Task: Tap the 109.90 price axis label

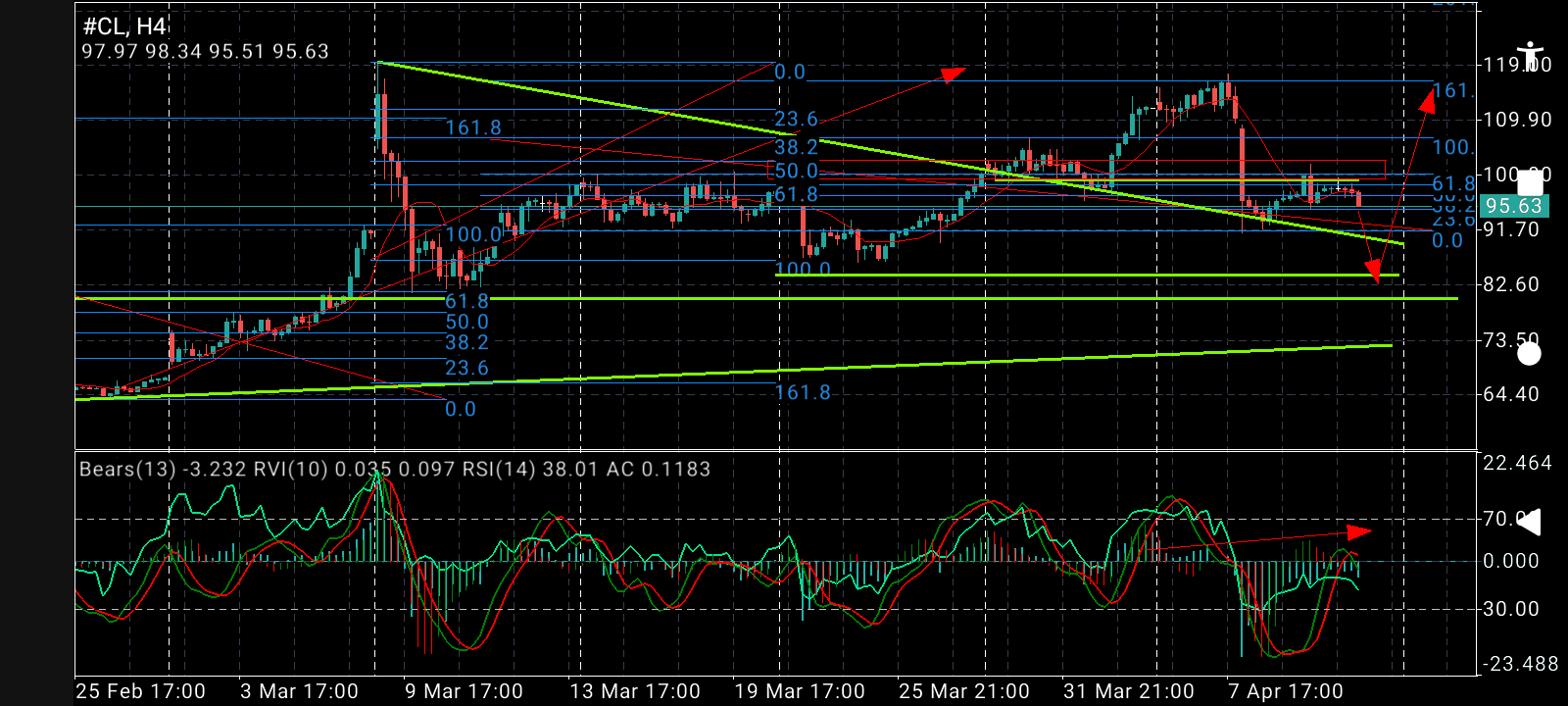Action: [1518, 120]
